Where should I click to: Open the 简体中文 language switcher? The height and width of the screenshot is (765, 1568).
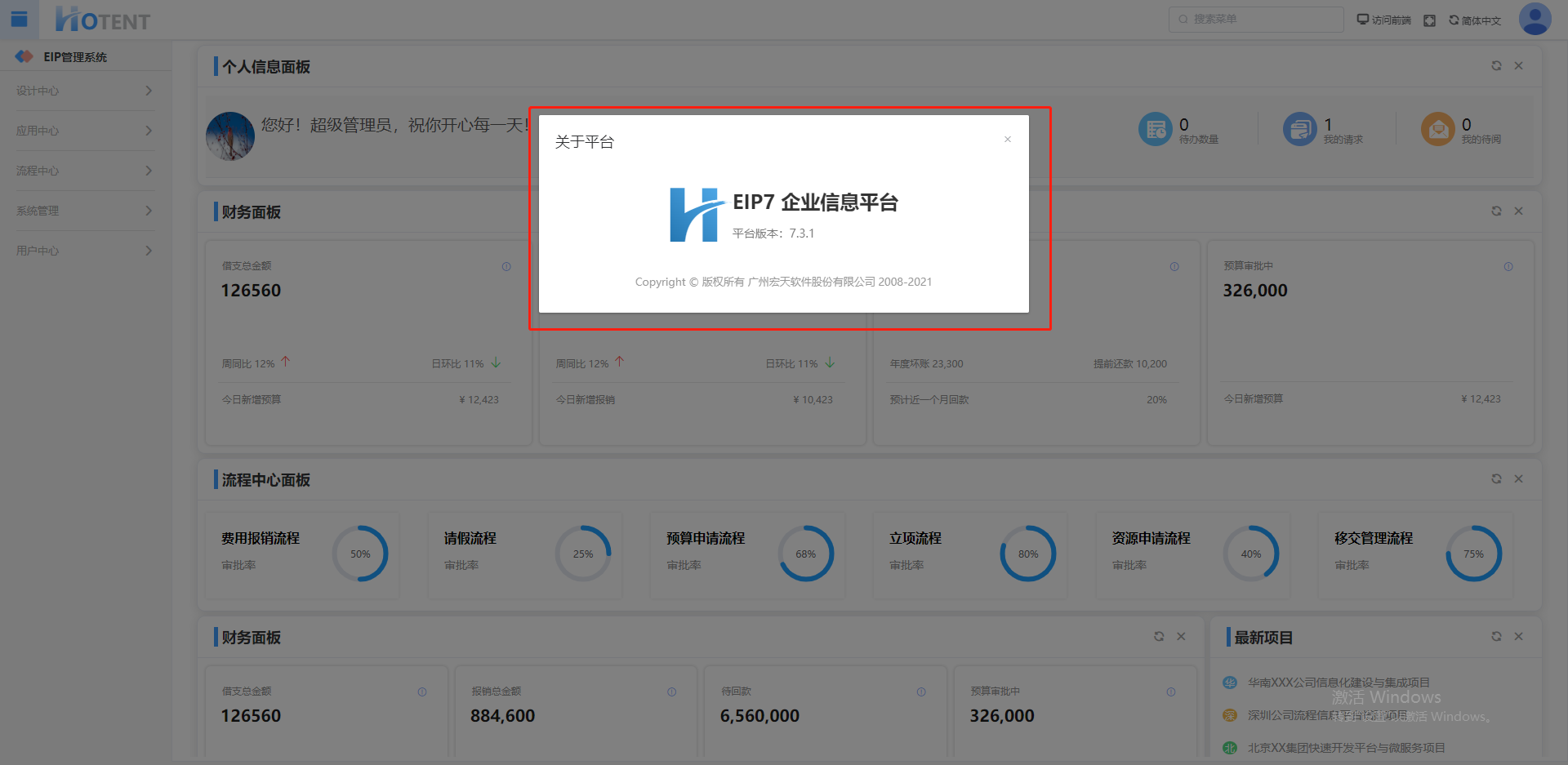[1475, 20]
